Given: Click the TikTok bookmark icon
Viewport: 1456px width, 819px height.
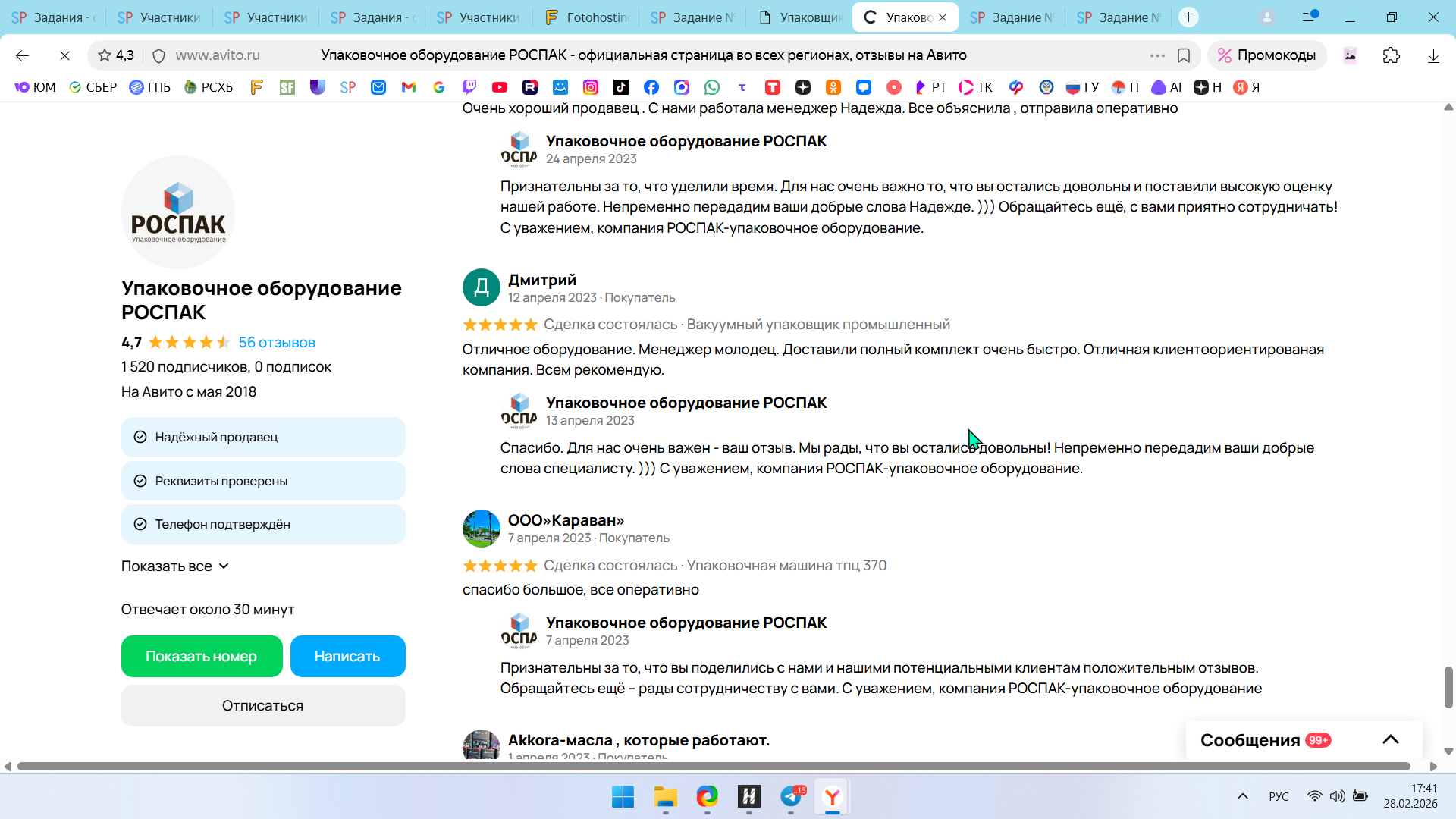Looking at the screenshot, I should click(x=620, y=87).
